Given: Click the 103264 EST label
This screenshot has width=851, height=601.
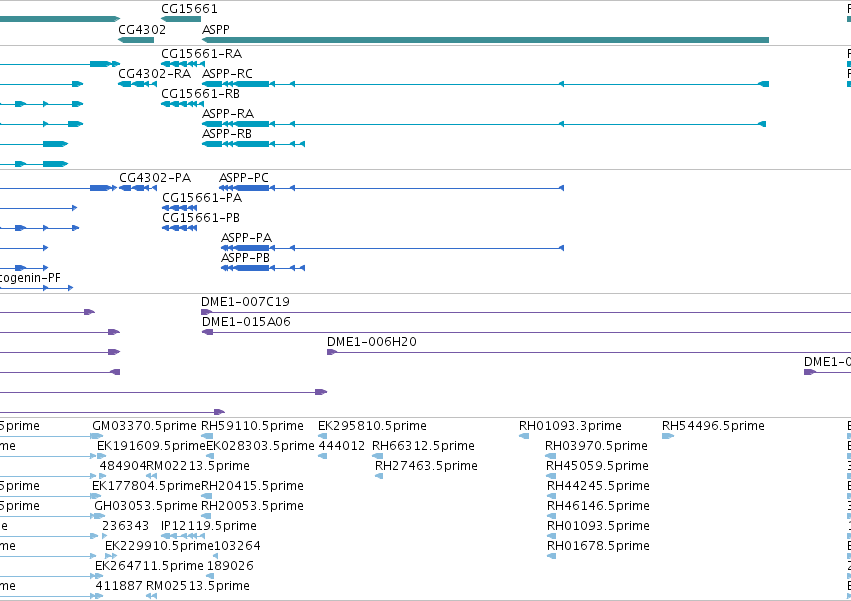Looking at the screenshot, I should coord(238,546).
